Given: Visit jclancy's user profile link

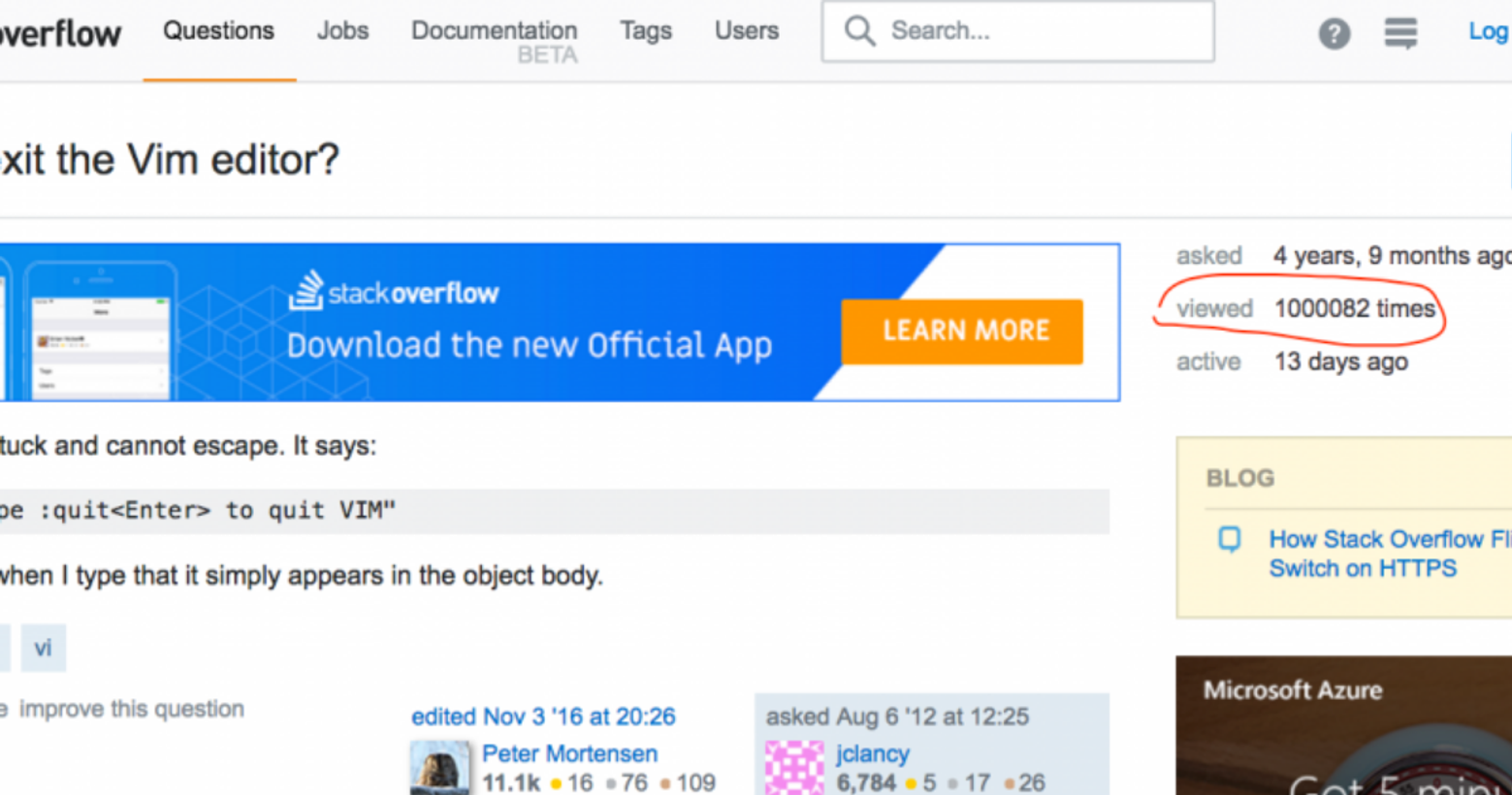Looking at the screenshot, I should pyautogui.click(x=872, y=753).
